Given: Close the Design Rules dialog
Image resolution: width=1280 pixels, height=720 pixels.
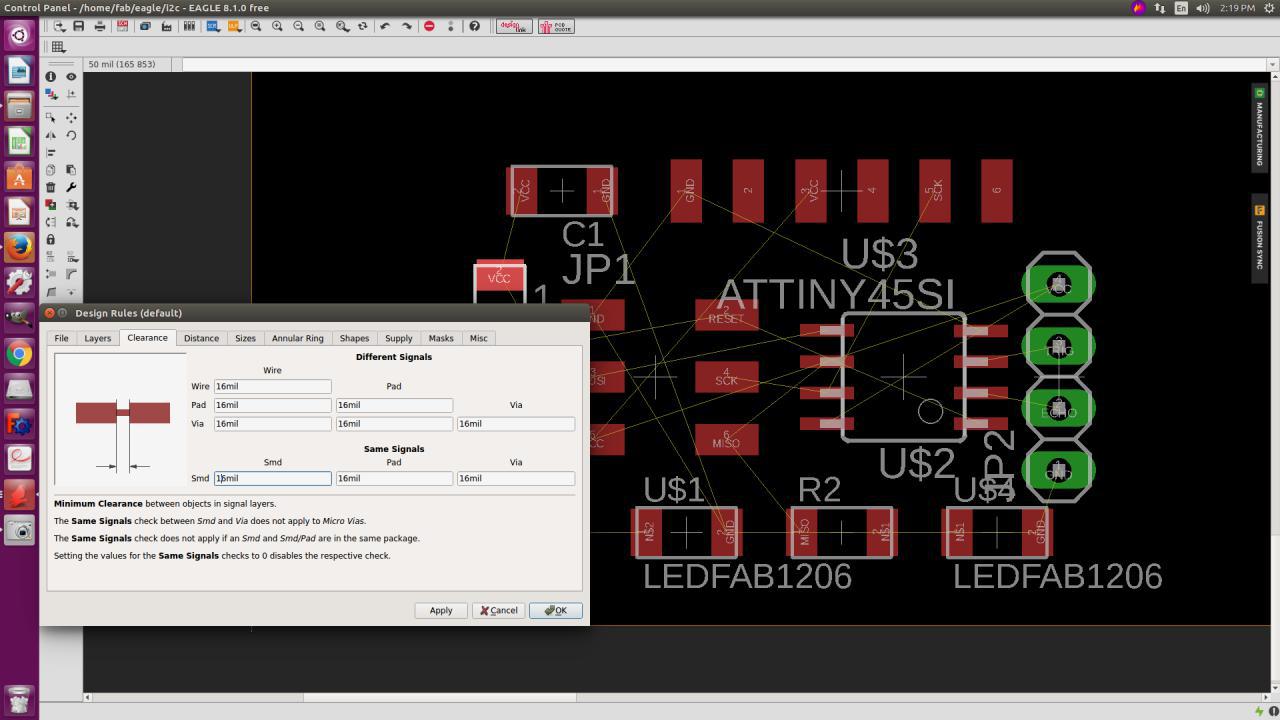Looking at the screenshot, I should (x=50, y=313).
